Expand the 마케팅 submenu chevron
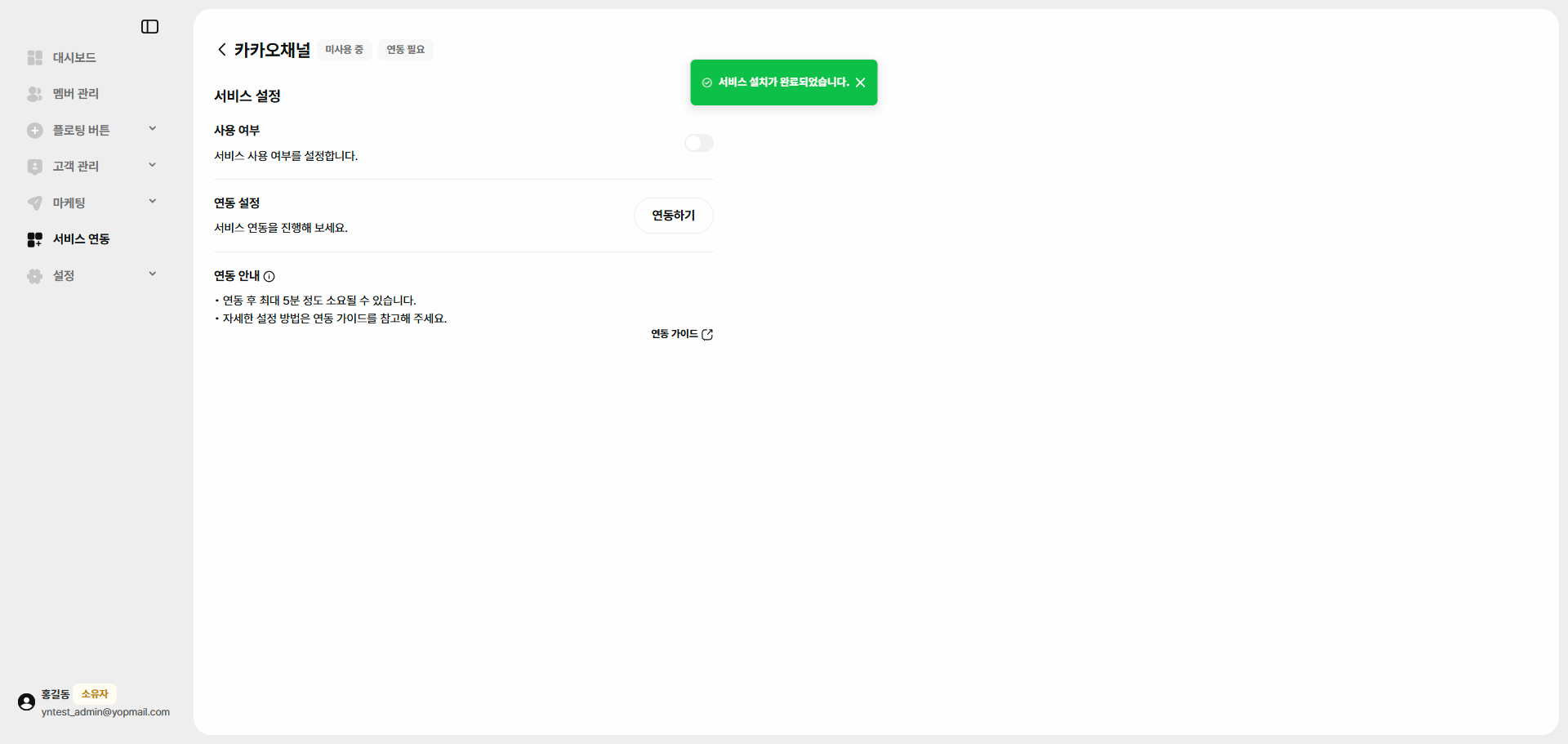This screenshot has height=744, width=1568. click(153, 202)
